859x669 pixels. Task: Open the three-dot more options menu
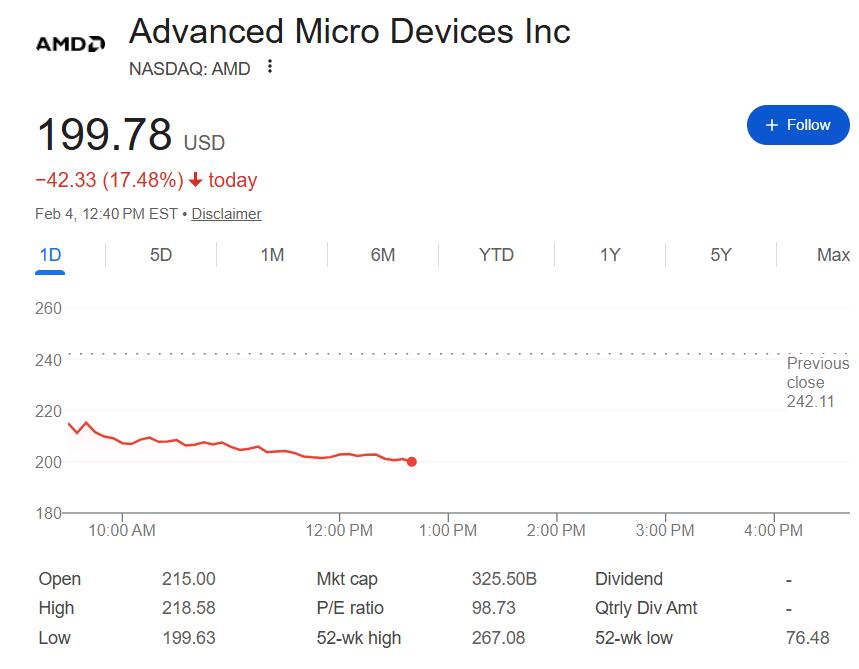click(x=270, y=68)
